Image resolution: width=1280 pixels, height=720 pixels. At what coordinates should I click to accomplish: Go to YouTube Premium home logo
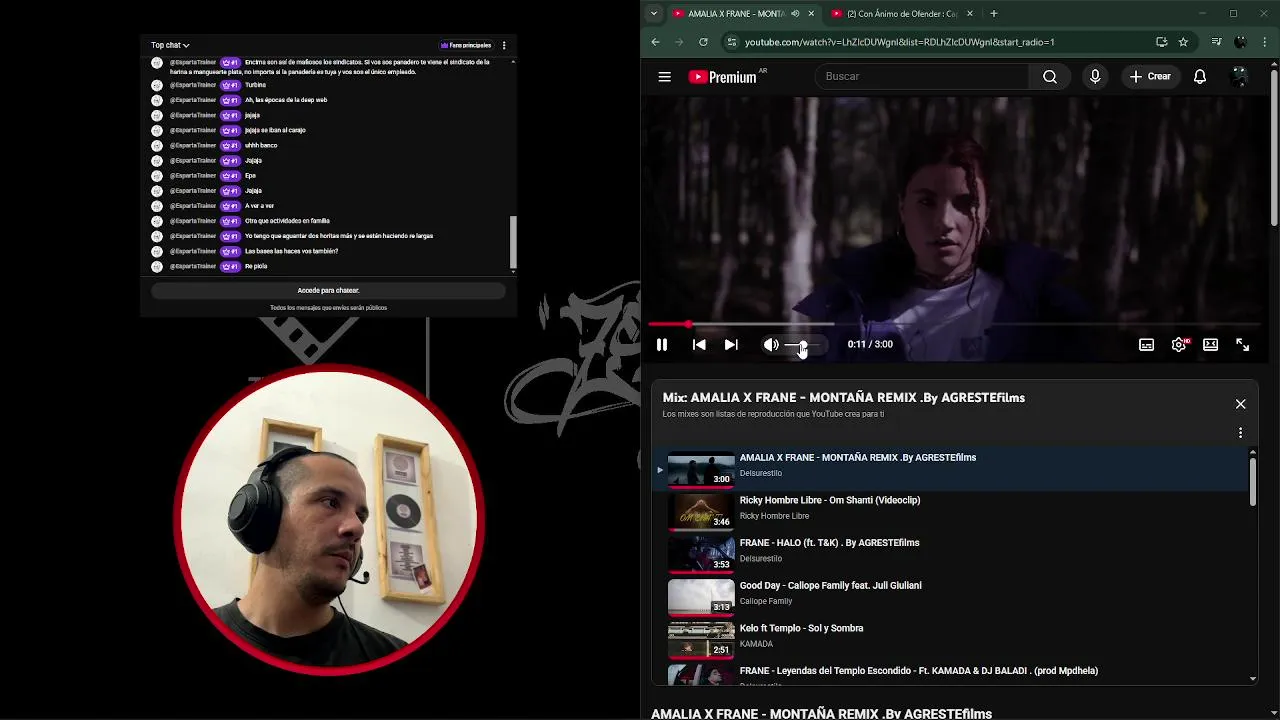tap(723, 77)
